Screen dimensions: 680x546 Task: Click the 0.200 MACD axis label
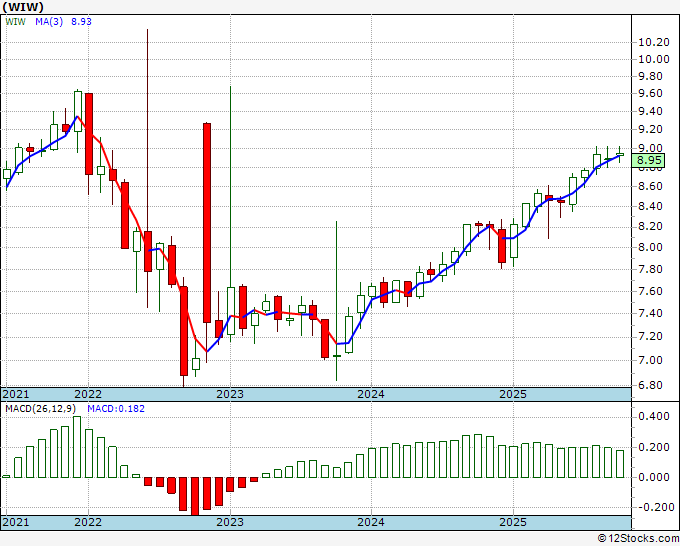[654, 447]
